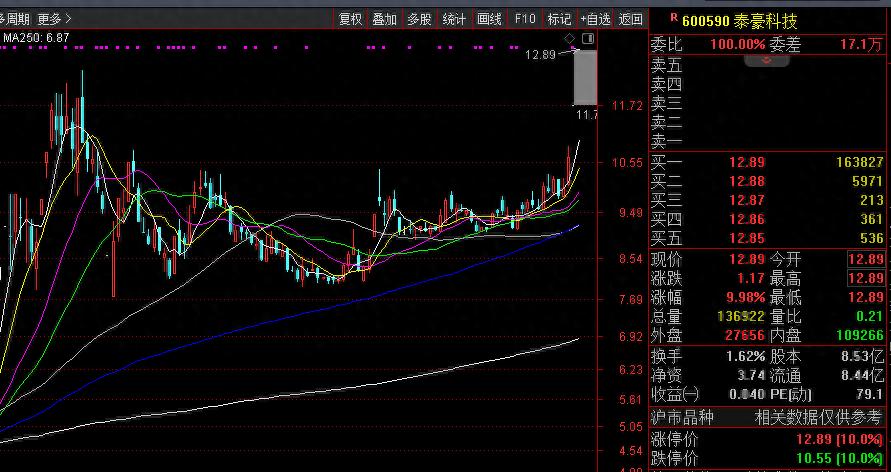Screen dimensions: 891x472
Task: Click the 返回 back button
Action: 631,19
